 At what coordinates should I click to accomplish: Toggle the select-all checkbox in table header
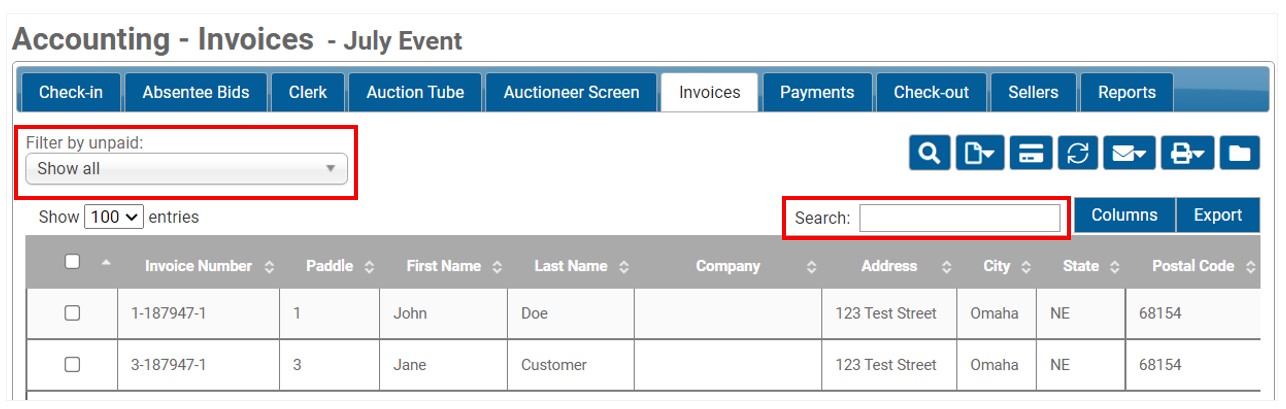[72, 262]
